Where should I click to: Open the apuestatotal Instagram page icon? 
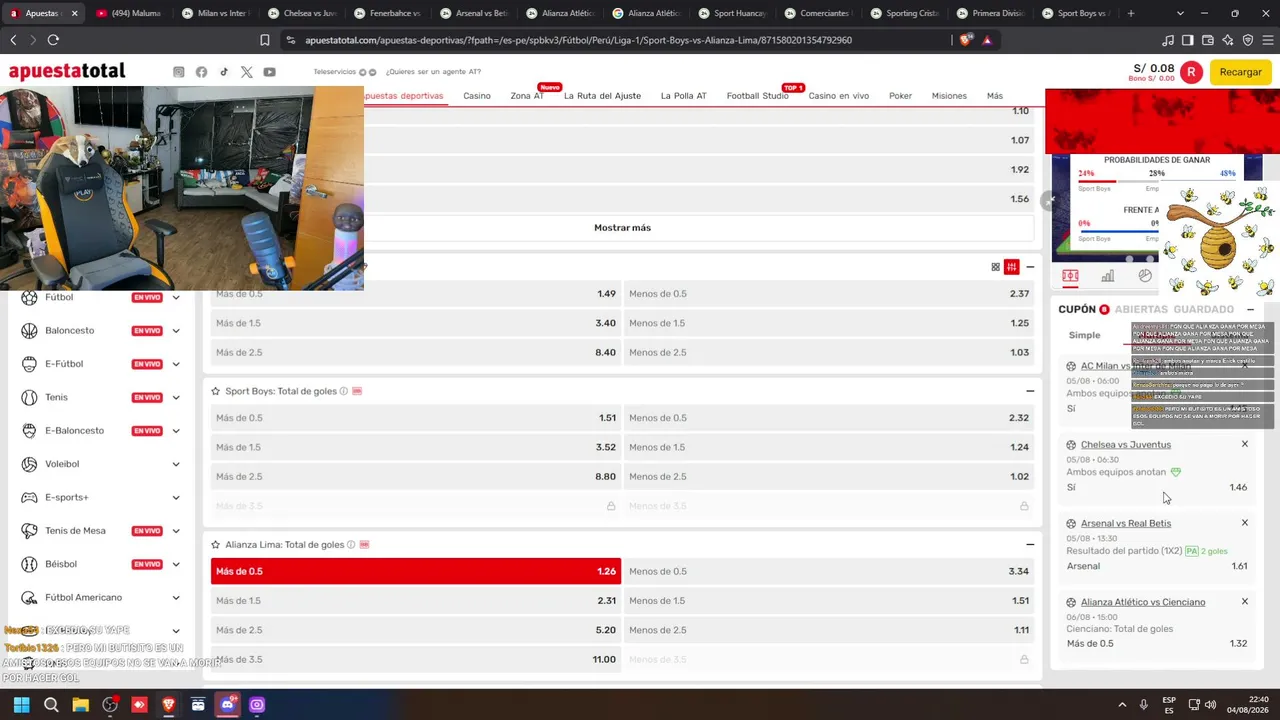click(179, 72)
